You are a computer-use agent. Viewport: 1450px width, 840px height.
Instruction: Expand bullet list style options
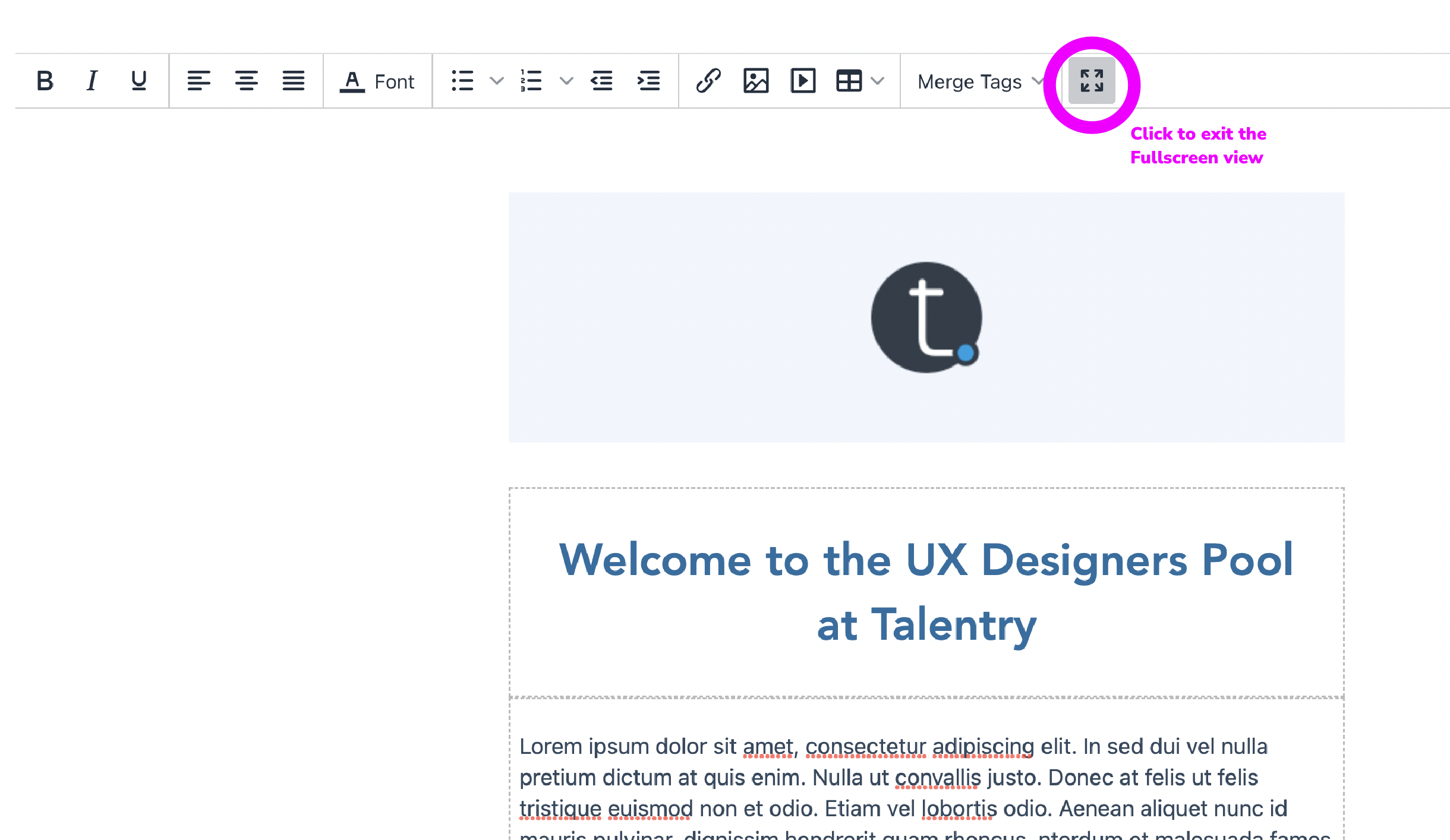[x=496, y=81]
